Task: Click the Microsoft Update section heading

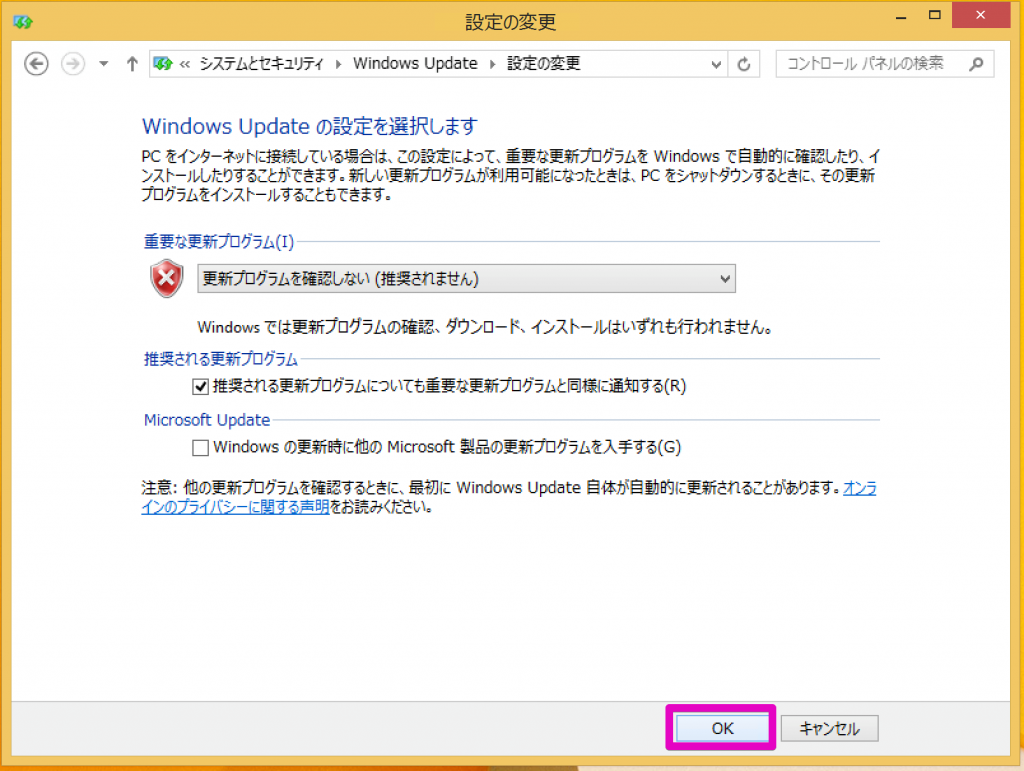Action: (207, 420)
